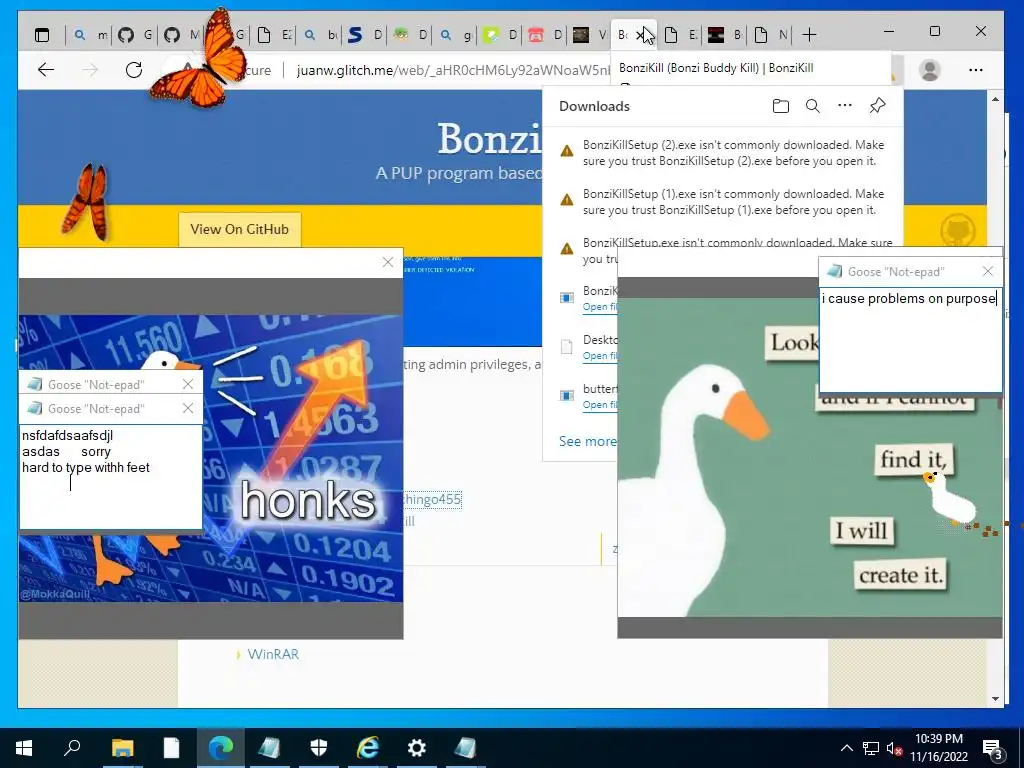Screen dimensions: 1024x768
Task: Switch to first search tab labeled 'm'
Action: click(91, 35)
